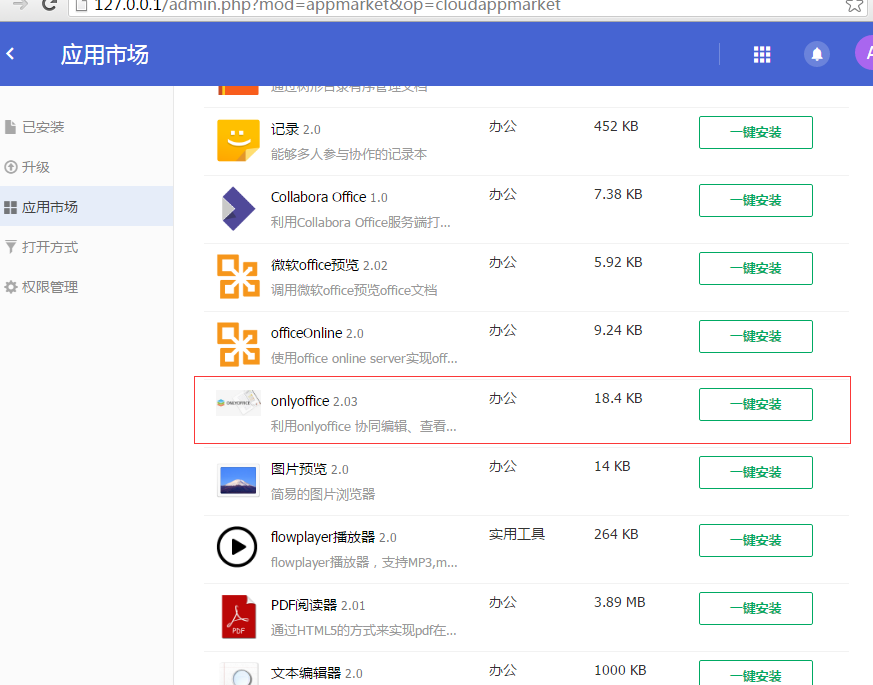
Task: Open the 权限管理 sidebar section
Action: [86, 287]
